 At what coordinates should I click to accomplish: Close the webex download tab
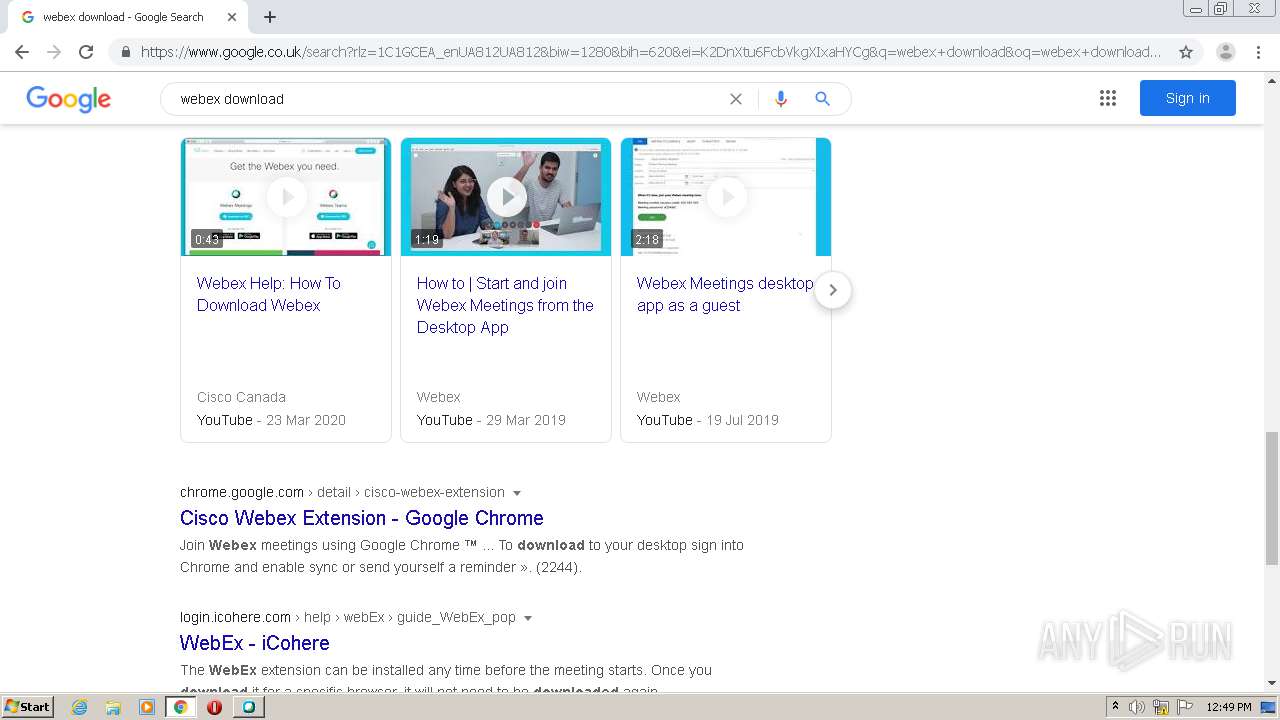[232, 17]
